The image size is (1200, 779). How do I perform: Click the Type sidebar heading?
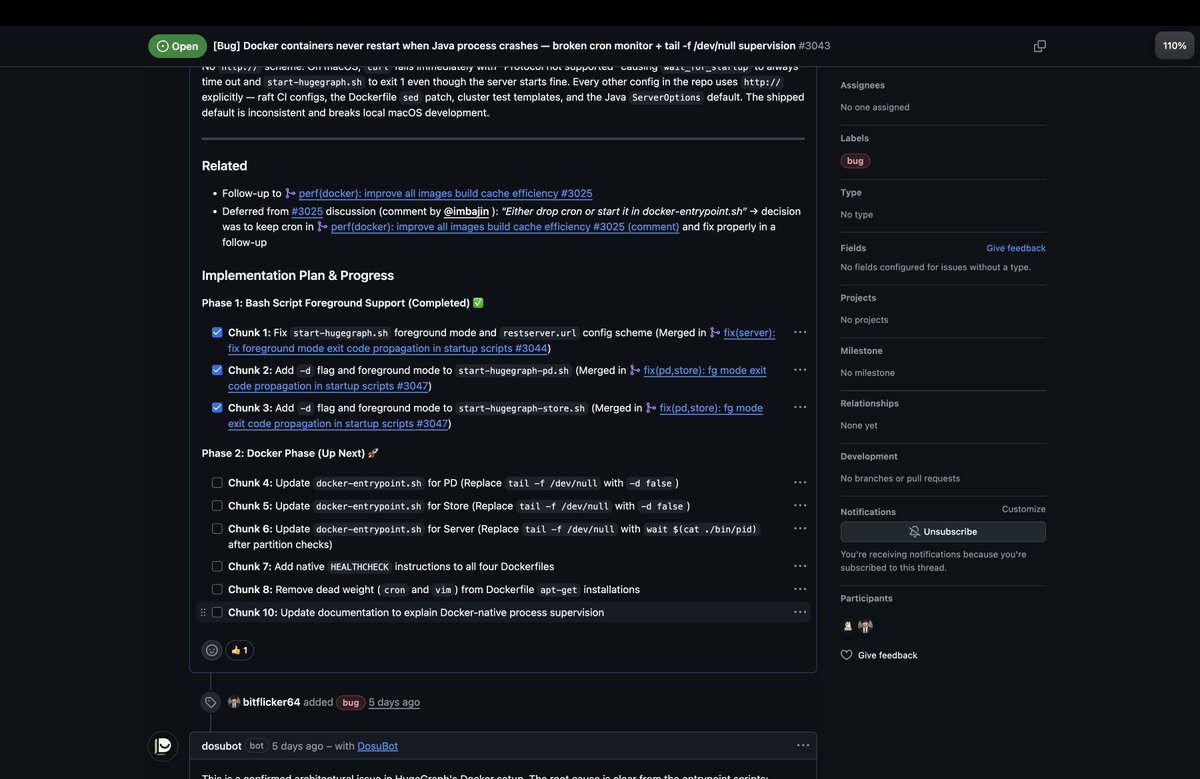[851, 192]
